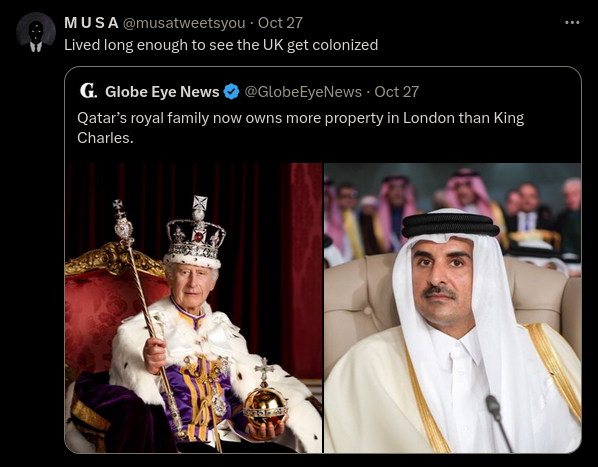Open MUSA's profile avatar
Viewport: 598px width, 467px height.
click(x=36, y=32)
